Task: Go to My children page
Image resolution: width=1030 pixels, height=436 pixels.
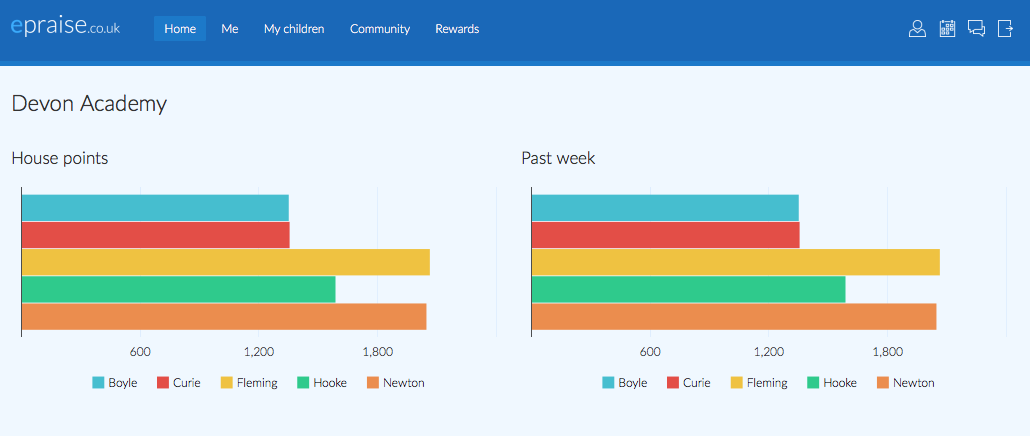Action: pos(294,29)
